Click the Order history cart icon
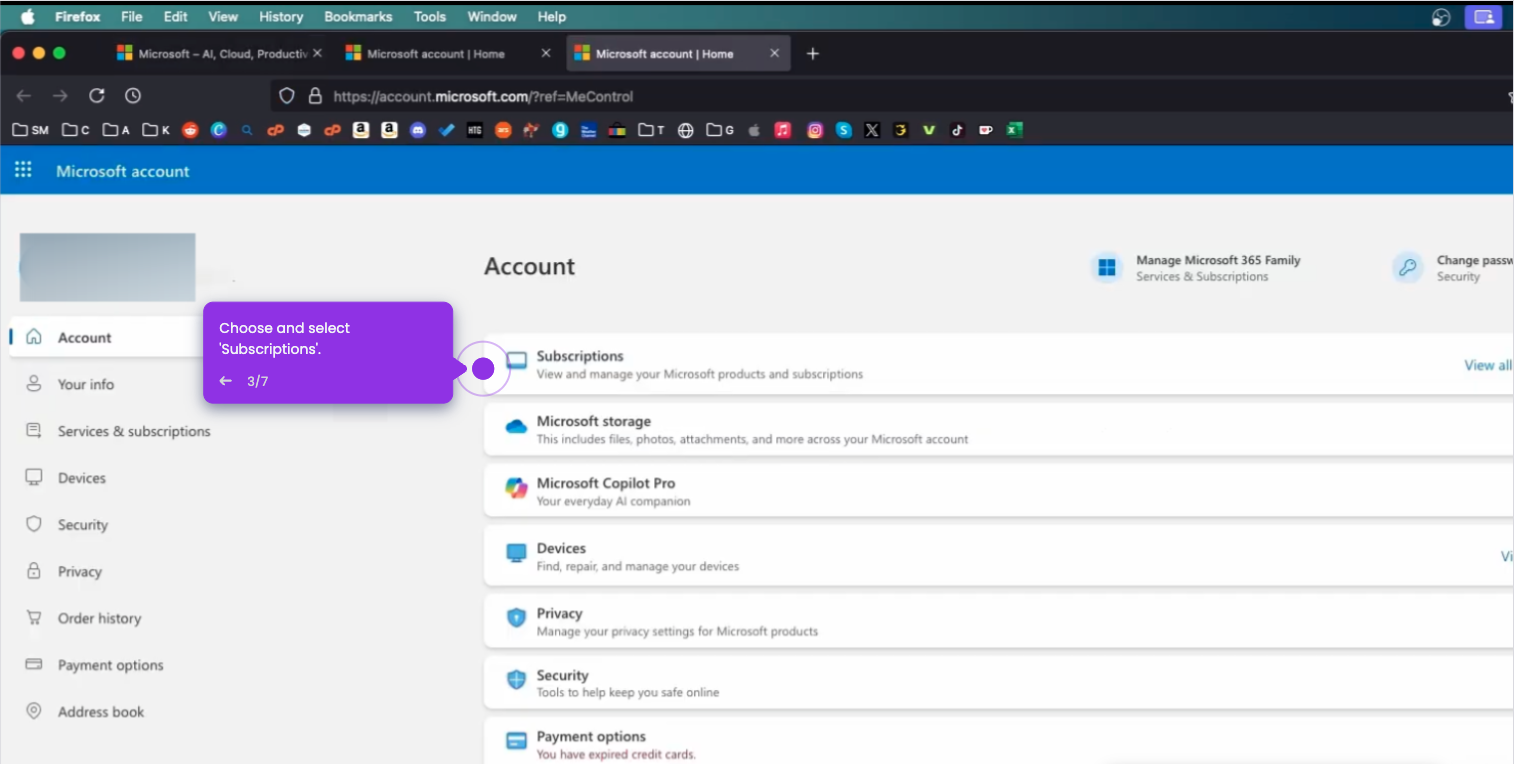Screen dimensions: 1514x764 click(34, 618)
